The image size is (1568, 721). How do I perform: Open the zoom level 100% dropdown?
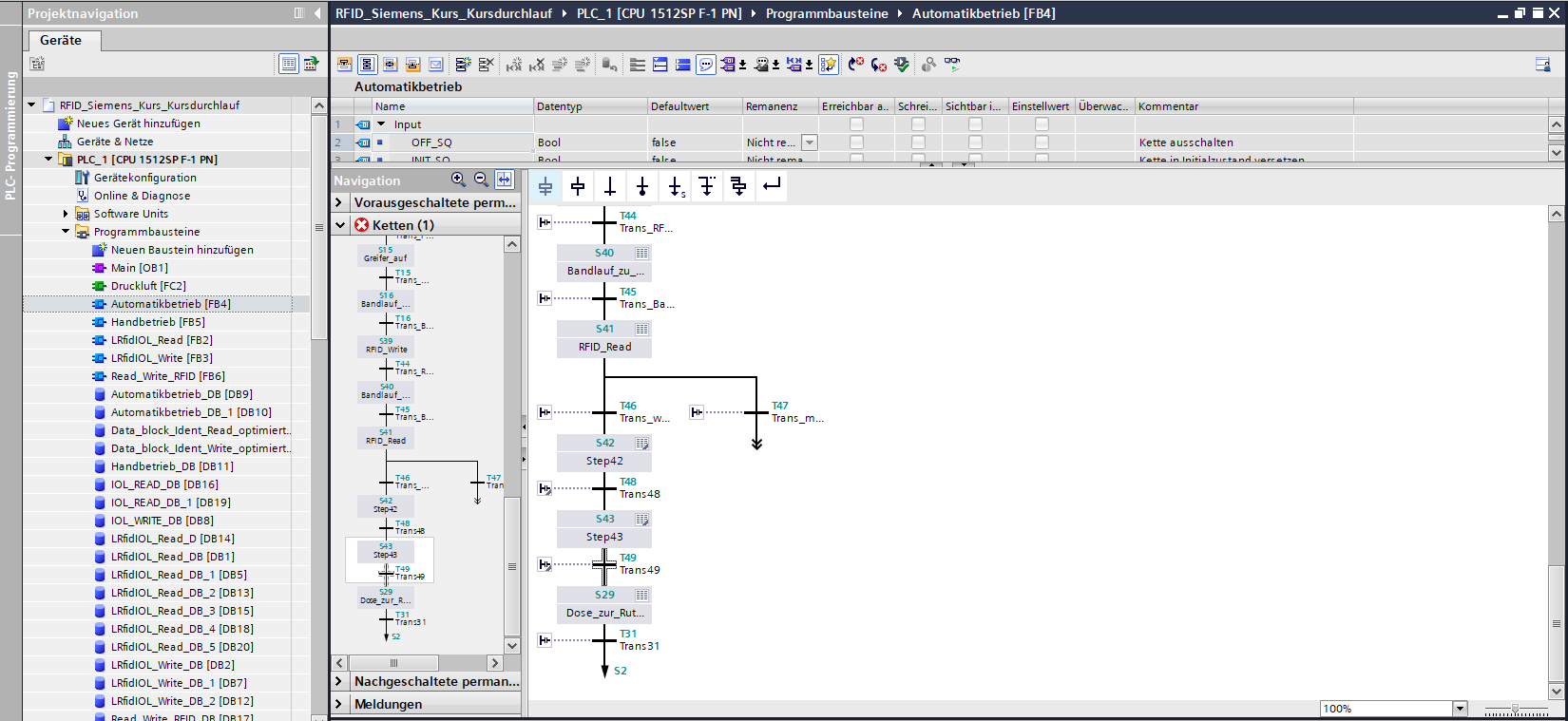(1459, 709)
